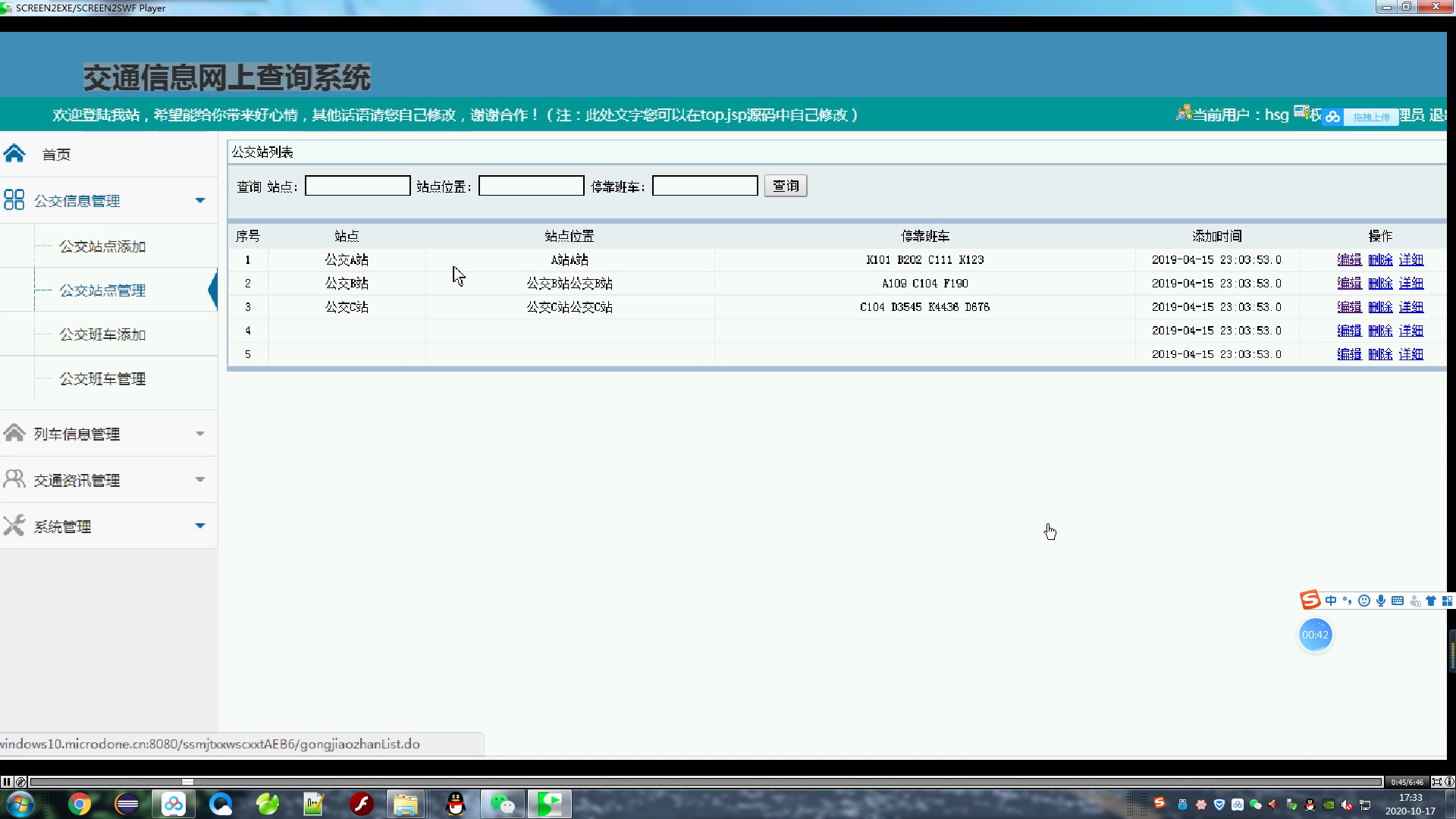Image resolution: width=1456 pixels, height=819 pixels.
Task: Open 公交班车添加 submenu item
Action: (102, 334)
